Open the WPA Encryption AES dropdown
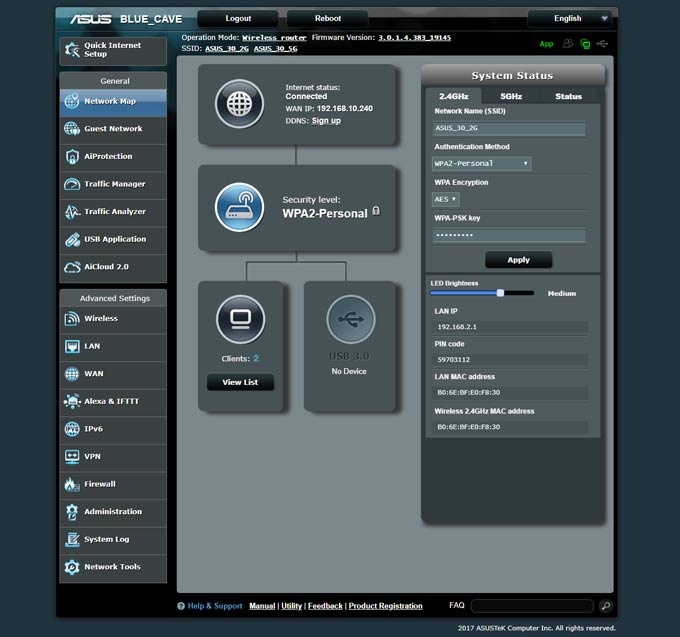This screenshot has height=637, width=680. [x=445, y=199]
